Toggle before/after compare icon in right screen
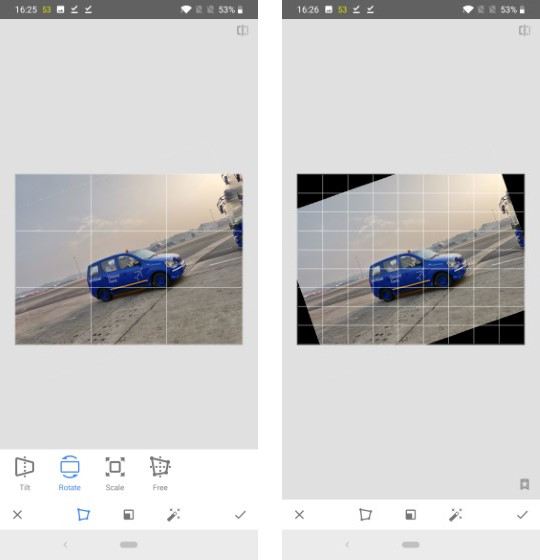The height and width of the screenshot is (560, 540). [524, 30]
